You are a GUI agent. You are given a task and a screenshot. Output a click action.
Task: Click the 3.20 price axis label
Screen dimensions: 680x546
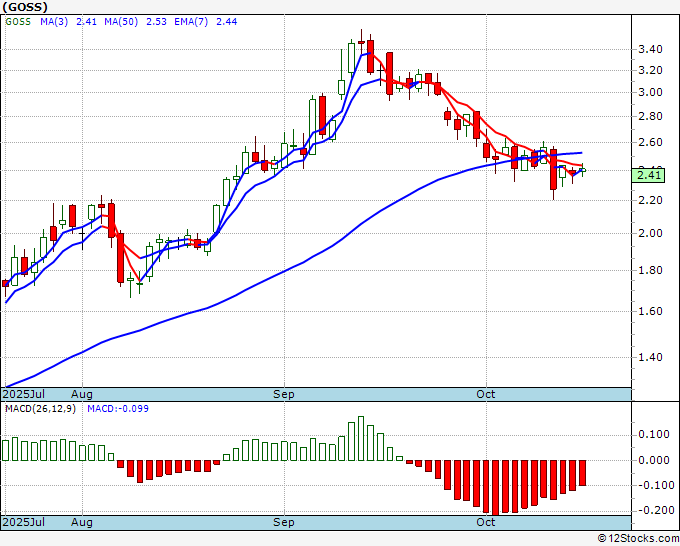[651, 70]
